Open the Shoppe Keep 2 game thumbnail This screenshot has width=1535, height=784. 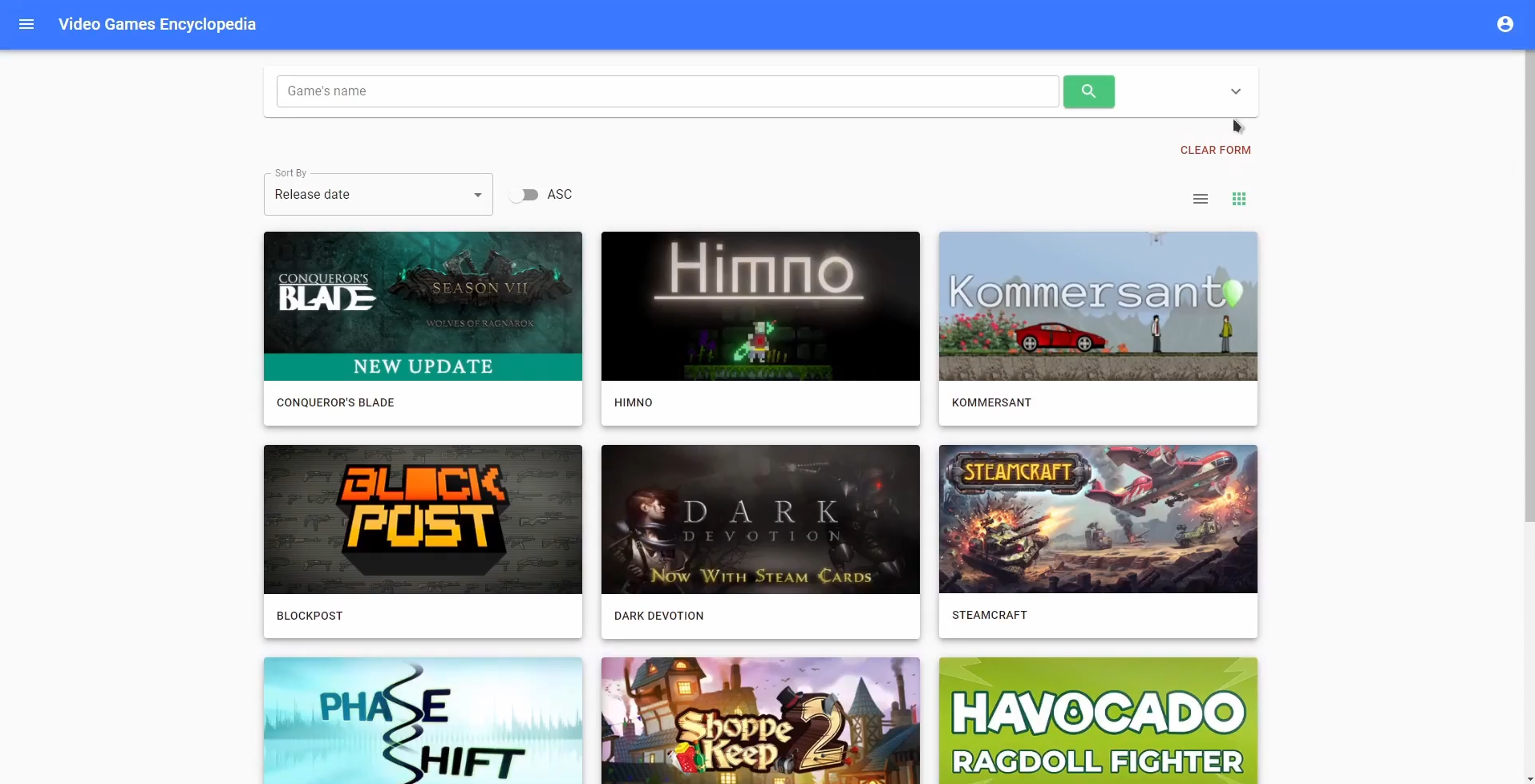tap(760, 721)
